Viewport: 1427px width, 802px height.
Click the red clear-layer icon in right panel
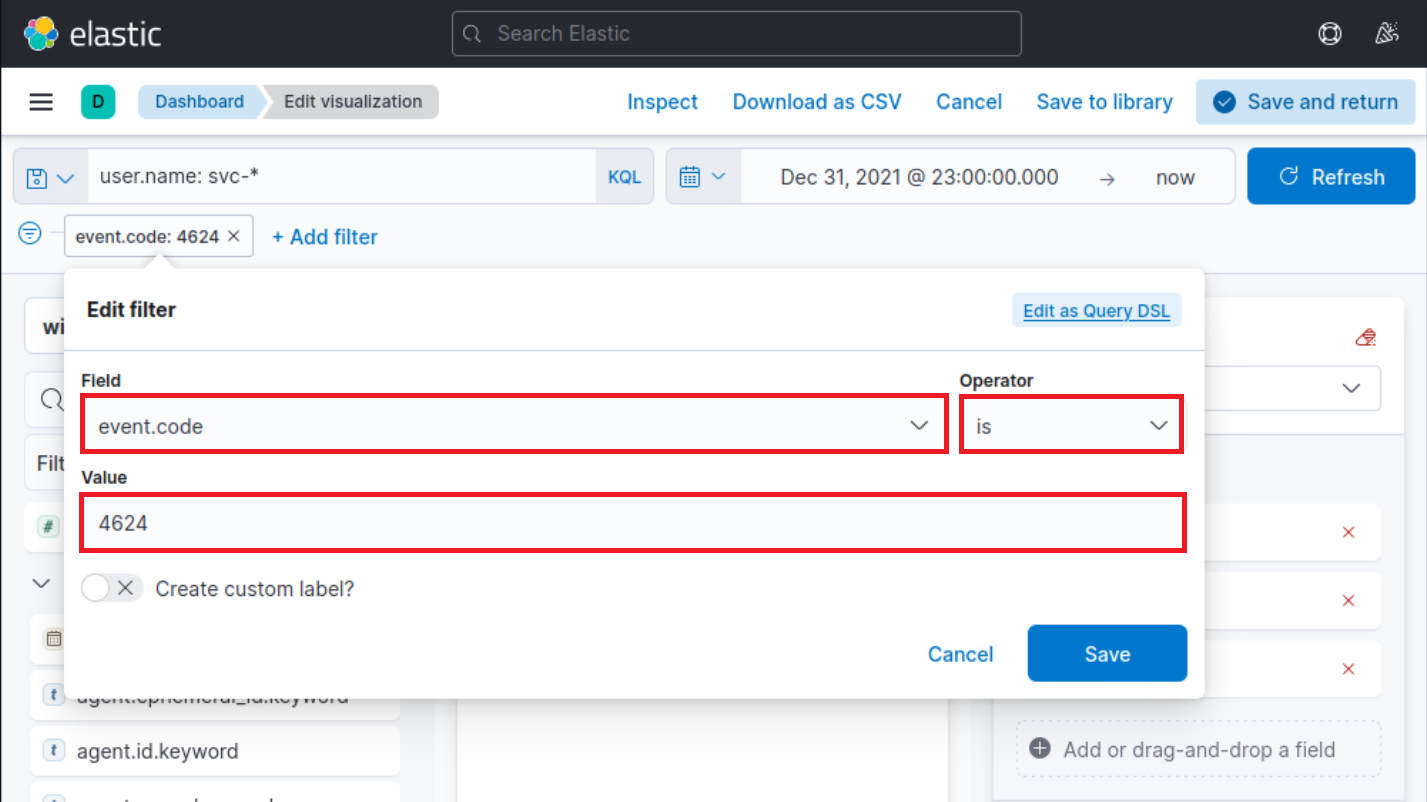[1365, 337]
